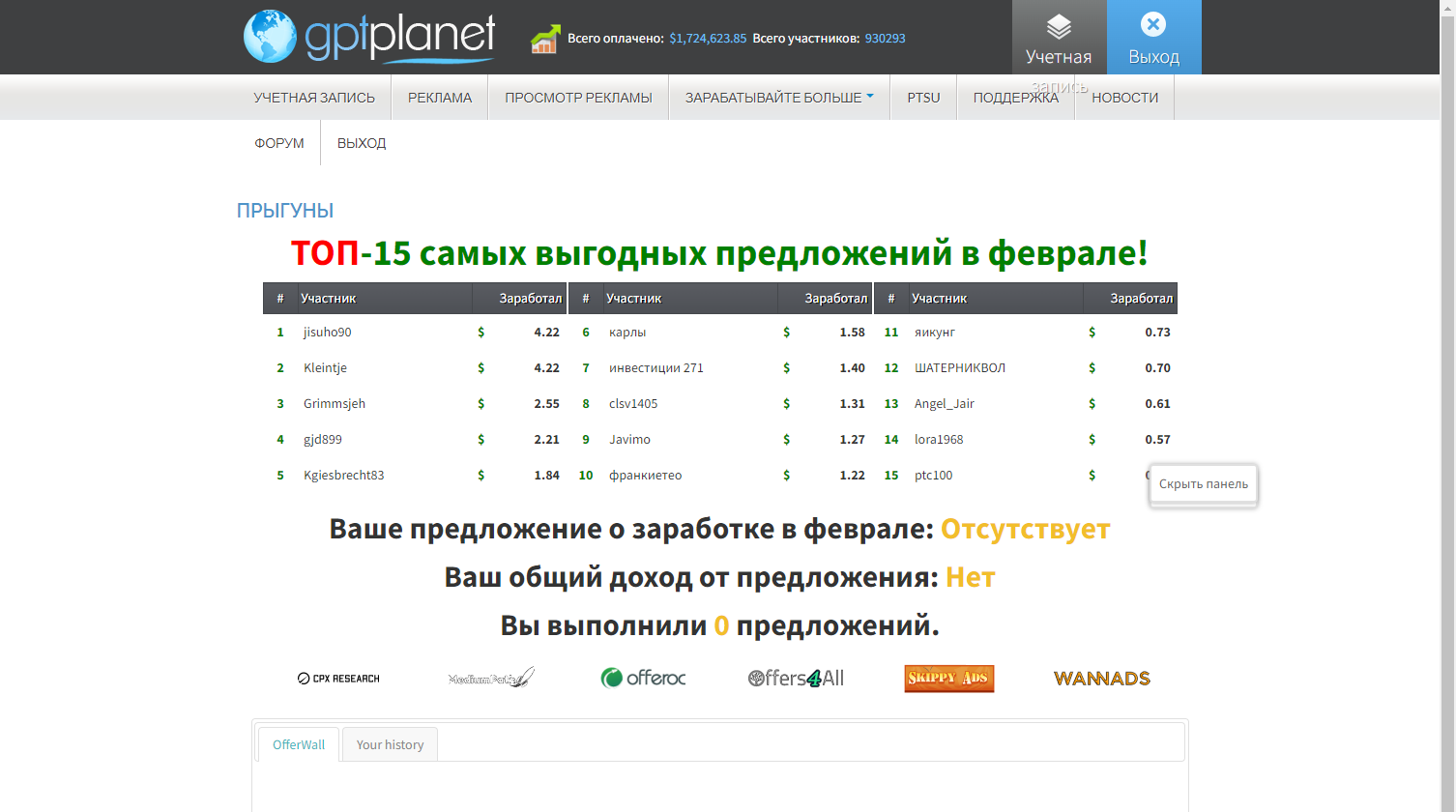The image size is (1456, 812).
Task: Open the Offeroc offer wall logo
Action: pyautogui.click(x=643, y=678)
